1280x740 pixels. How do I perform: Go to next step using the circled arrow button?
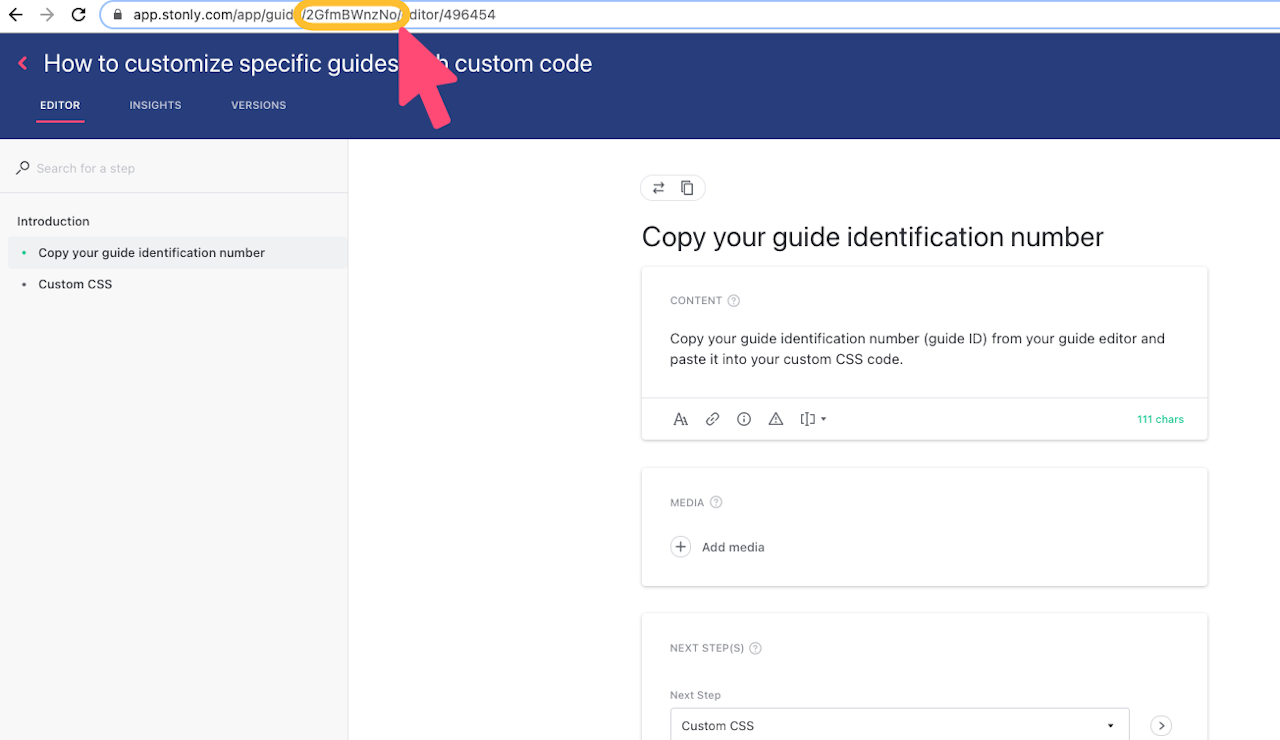coord(1161,725)
